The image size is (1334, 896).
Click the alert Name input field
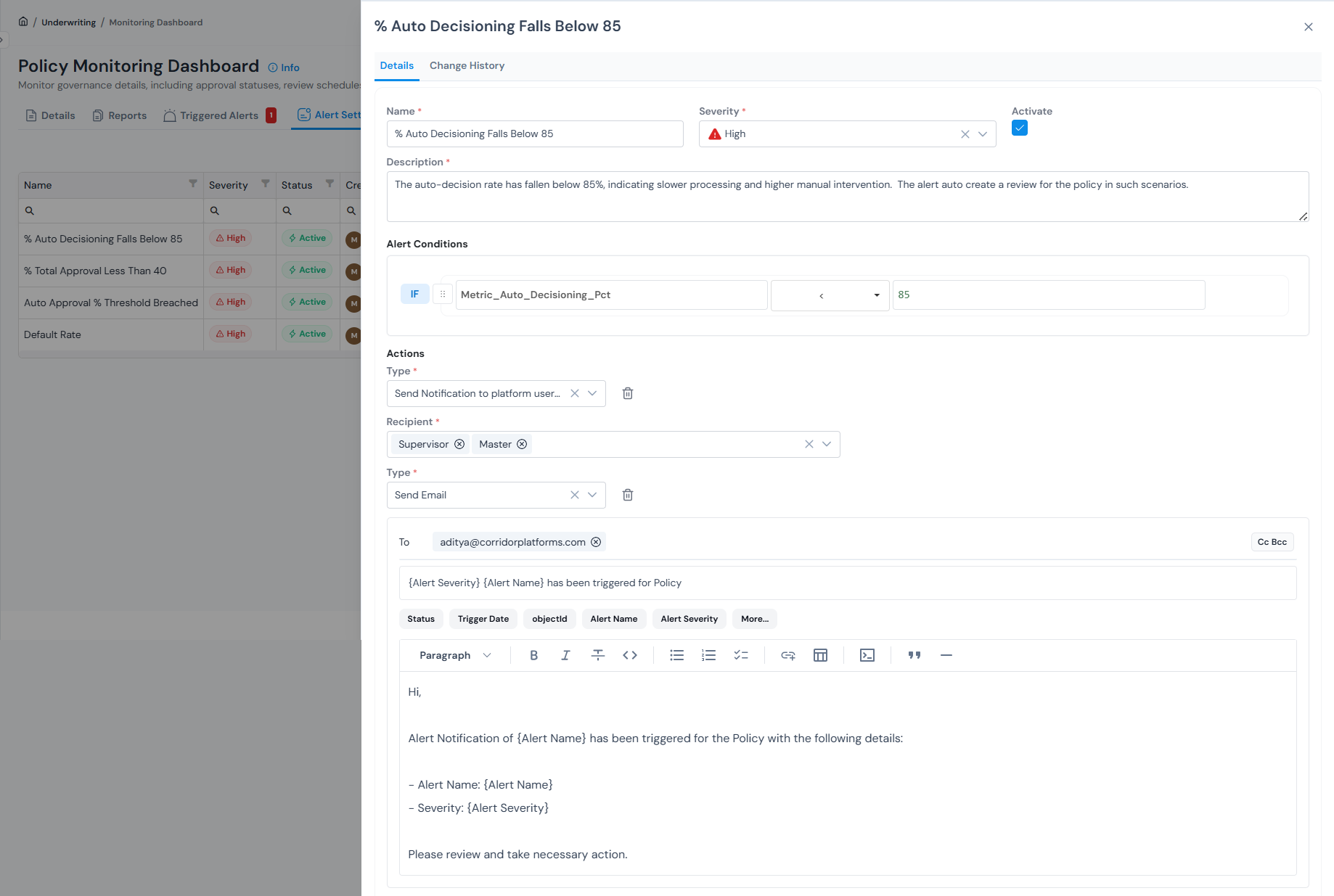click(535, 134)
